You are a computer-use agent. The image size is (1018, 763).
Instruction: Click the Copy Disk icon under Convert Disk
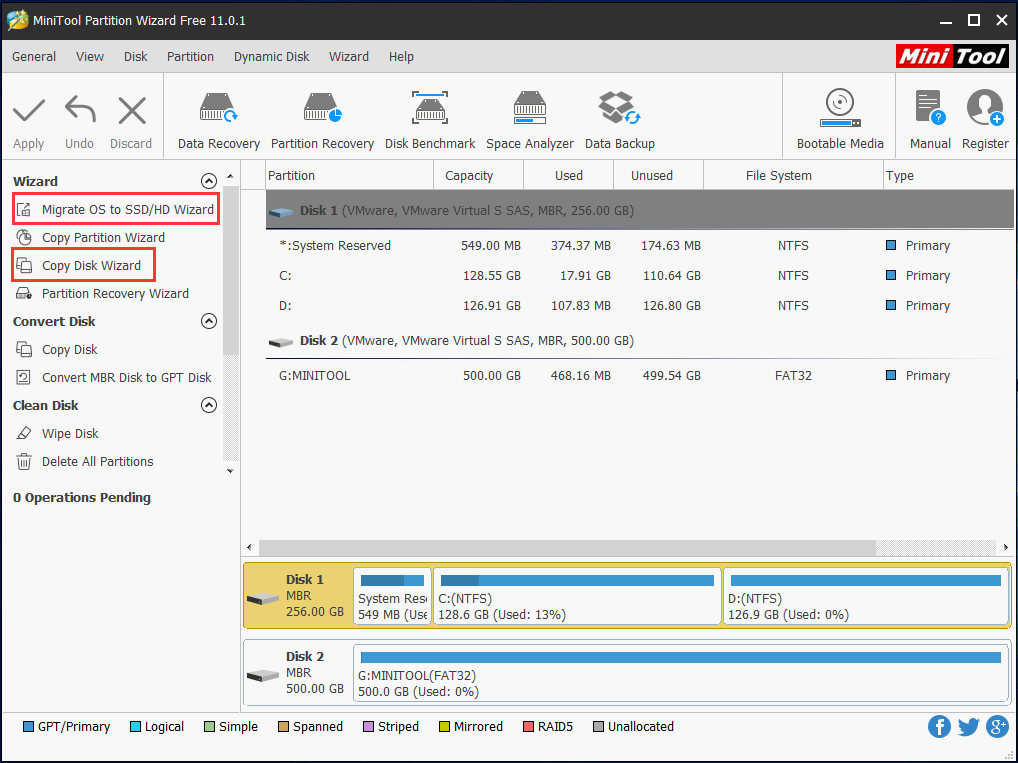point(24,349)
